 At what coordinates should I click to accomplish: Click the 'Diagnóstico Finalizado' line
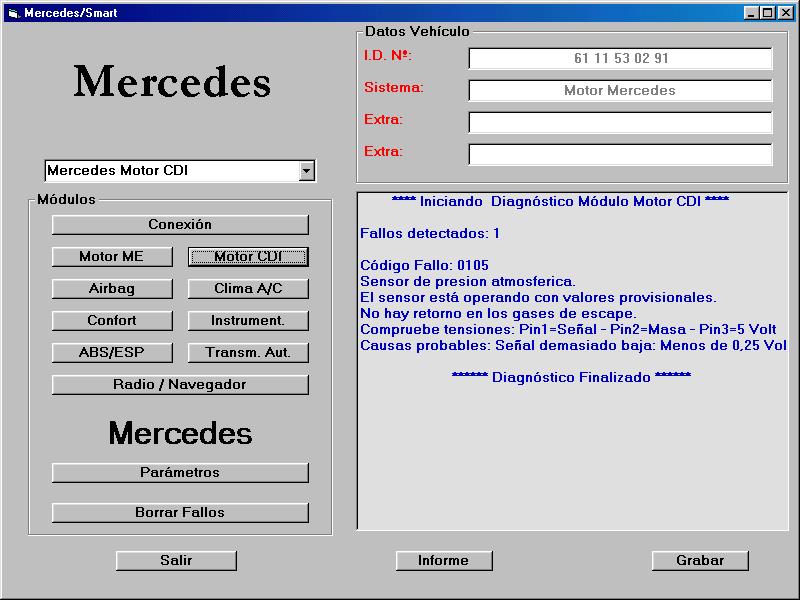571,378
